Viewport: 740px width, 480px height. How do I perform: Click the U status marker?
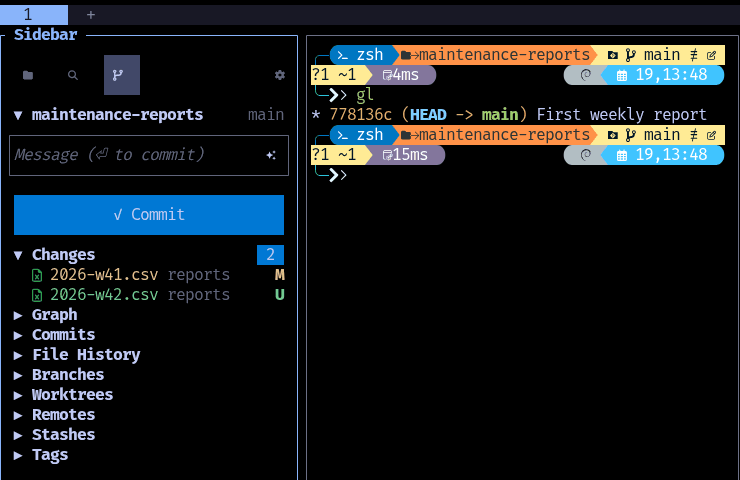[279, 295]
